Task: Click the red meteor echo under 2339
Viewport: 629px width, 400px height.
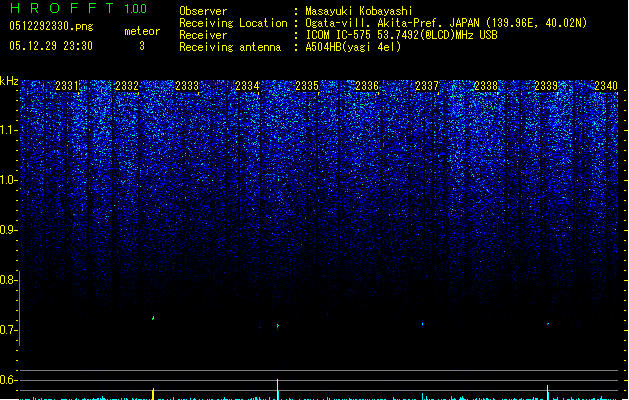Action: [548, 323]
